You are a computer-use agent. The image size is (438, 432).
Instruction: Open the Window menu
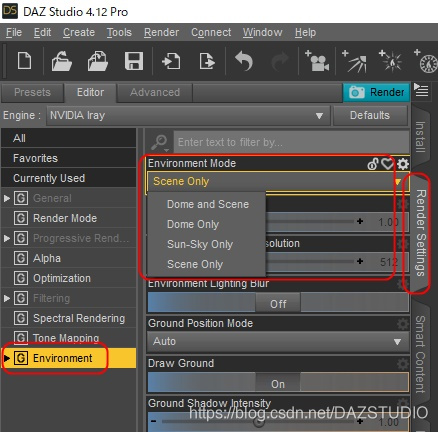click(x=262, y=32)
